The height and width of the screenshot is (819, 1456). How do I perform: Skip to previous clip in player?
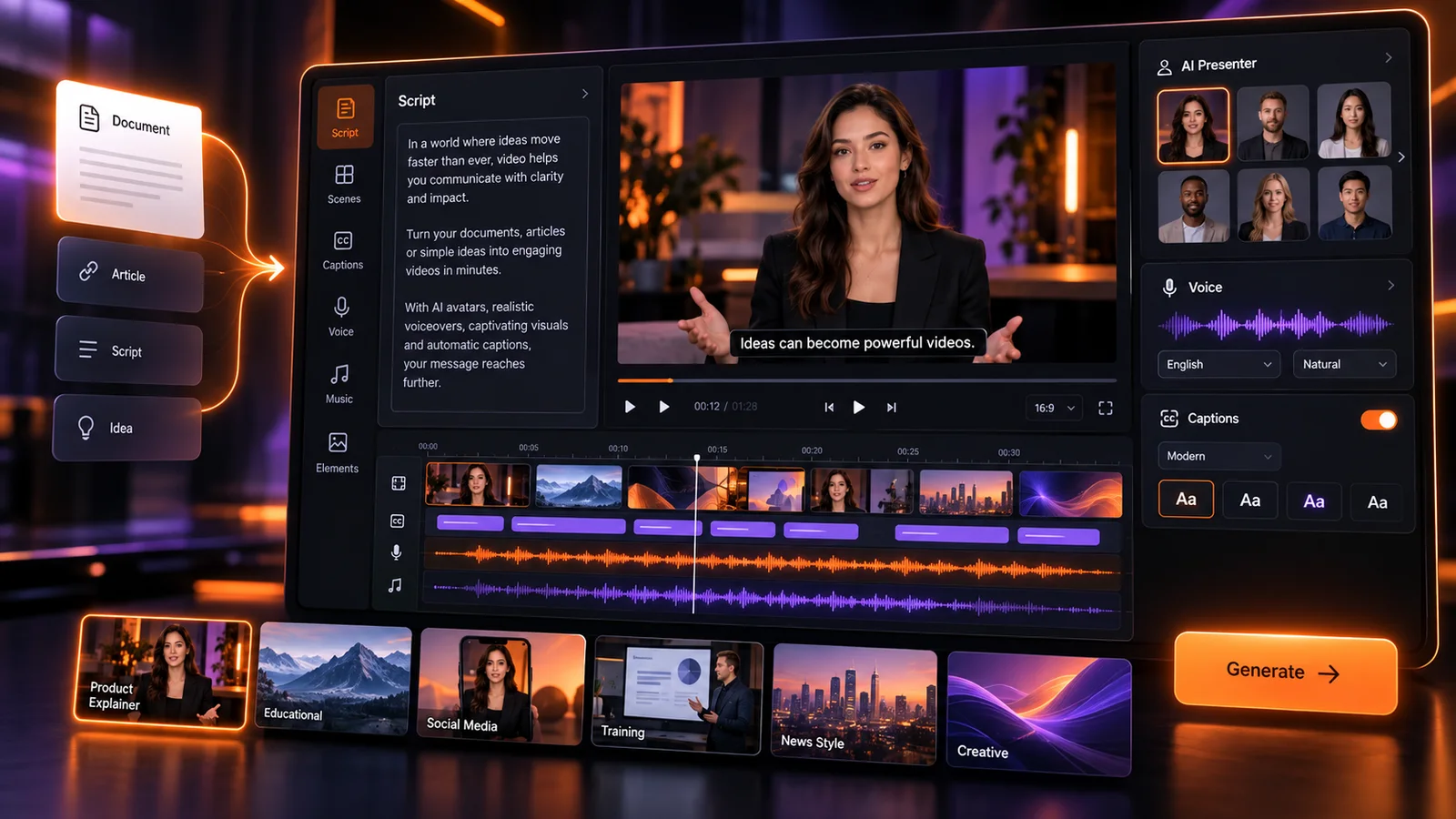829,407
